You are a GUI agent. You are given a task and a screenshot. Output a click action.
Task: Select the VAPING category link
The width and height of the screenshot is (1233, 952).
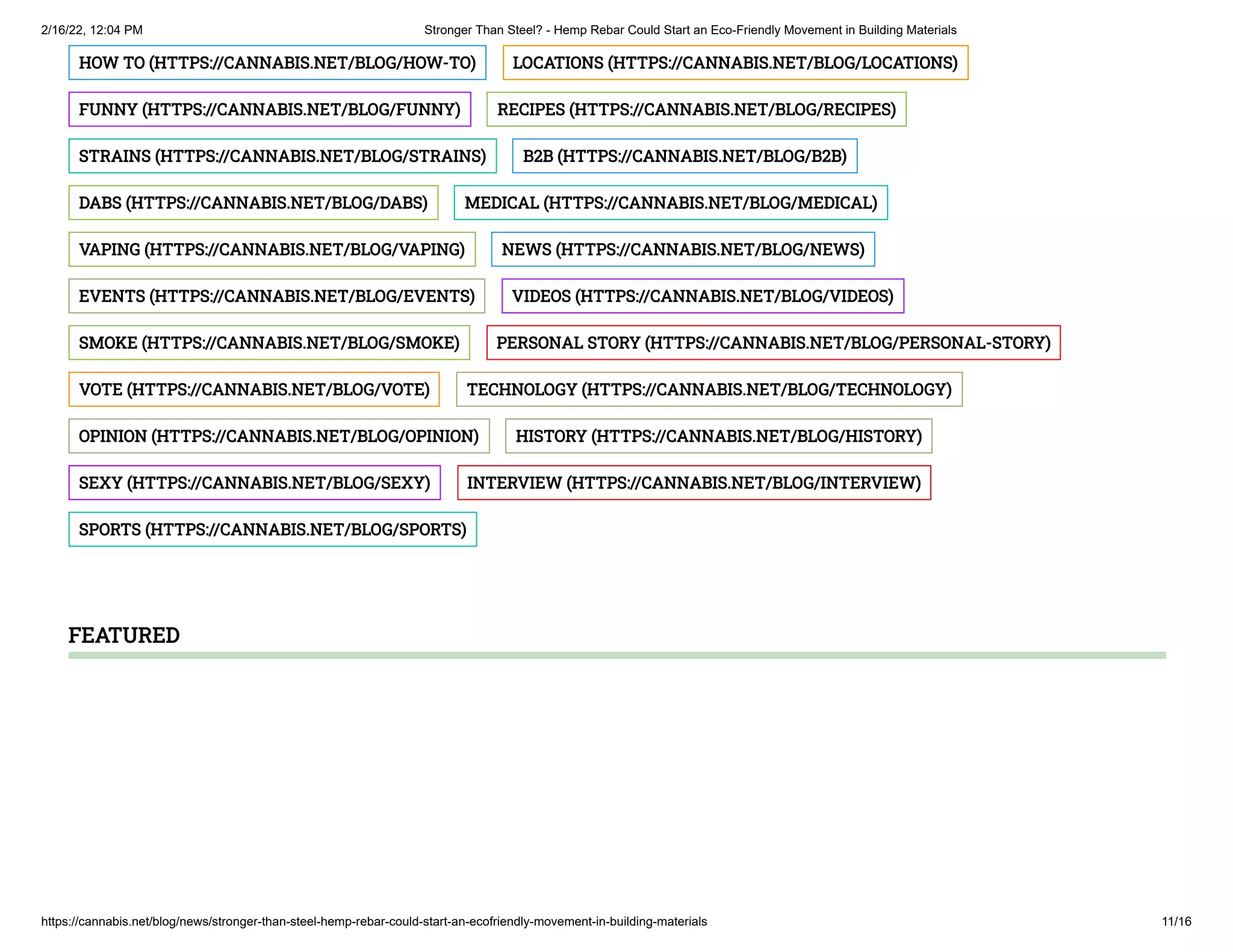coord(272,249)
